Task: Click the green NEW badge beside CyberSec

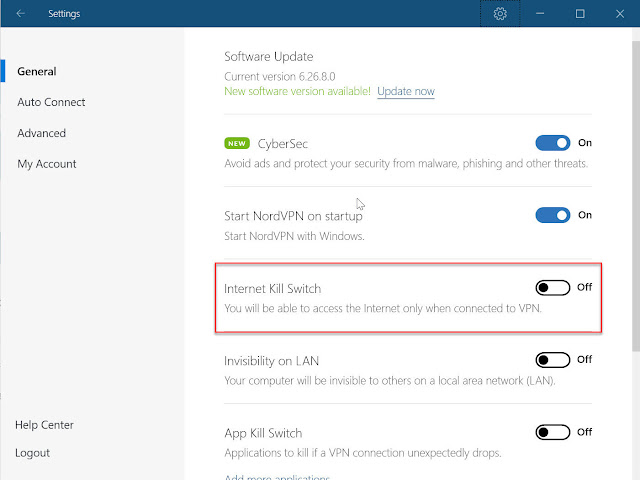Action: click(237, 143)
